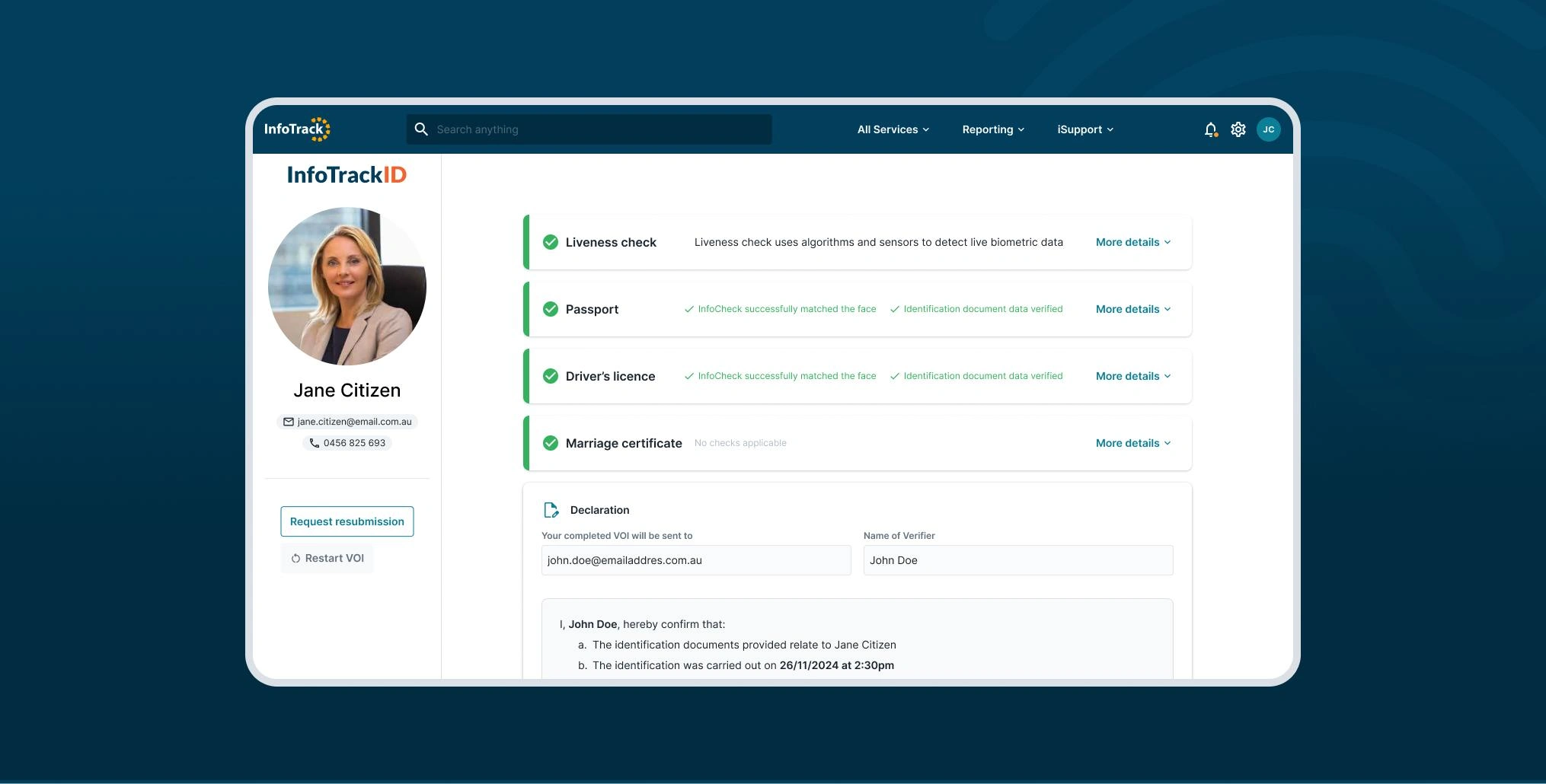Viewport: 1546px width, 784px height.
Task: Click the InfoTrackID logo
Action: tap(347, 175)
